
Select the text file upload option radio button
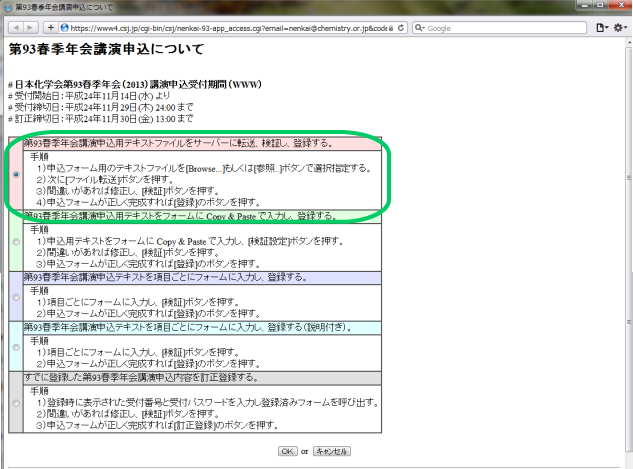[x=15, y=174]
